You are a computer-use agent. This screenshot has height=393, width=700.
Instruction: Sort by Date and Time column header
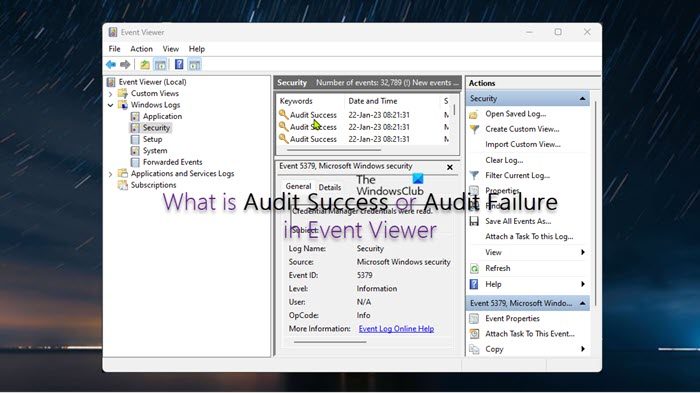(373, 101)
